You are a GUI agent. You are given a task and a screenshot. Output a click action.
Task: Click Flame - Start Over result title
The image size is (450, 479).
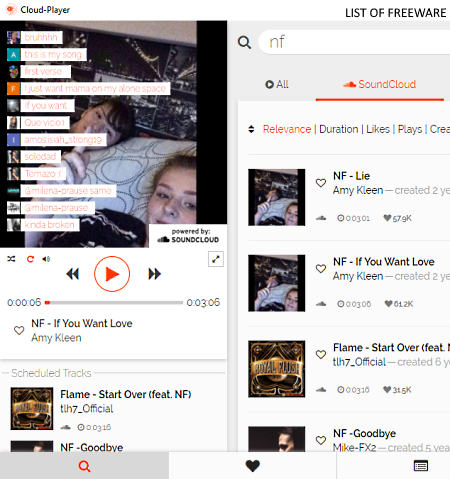pos(391,348)
